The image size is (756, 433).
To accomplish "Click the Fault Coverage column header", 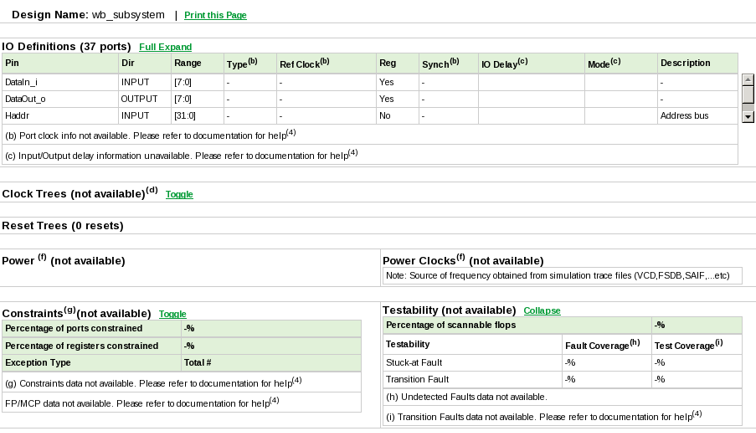I will click(x=605, y=344).
